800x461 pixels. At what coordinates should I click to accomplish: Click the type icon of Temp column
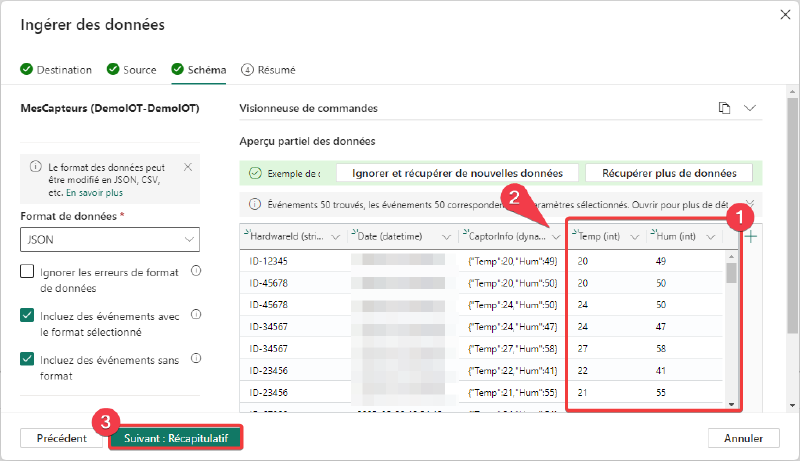[x=574, y=233]
